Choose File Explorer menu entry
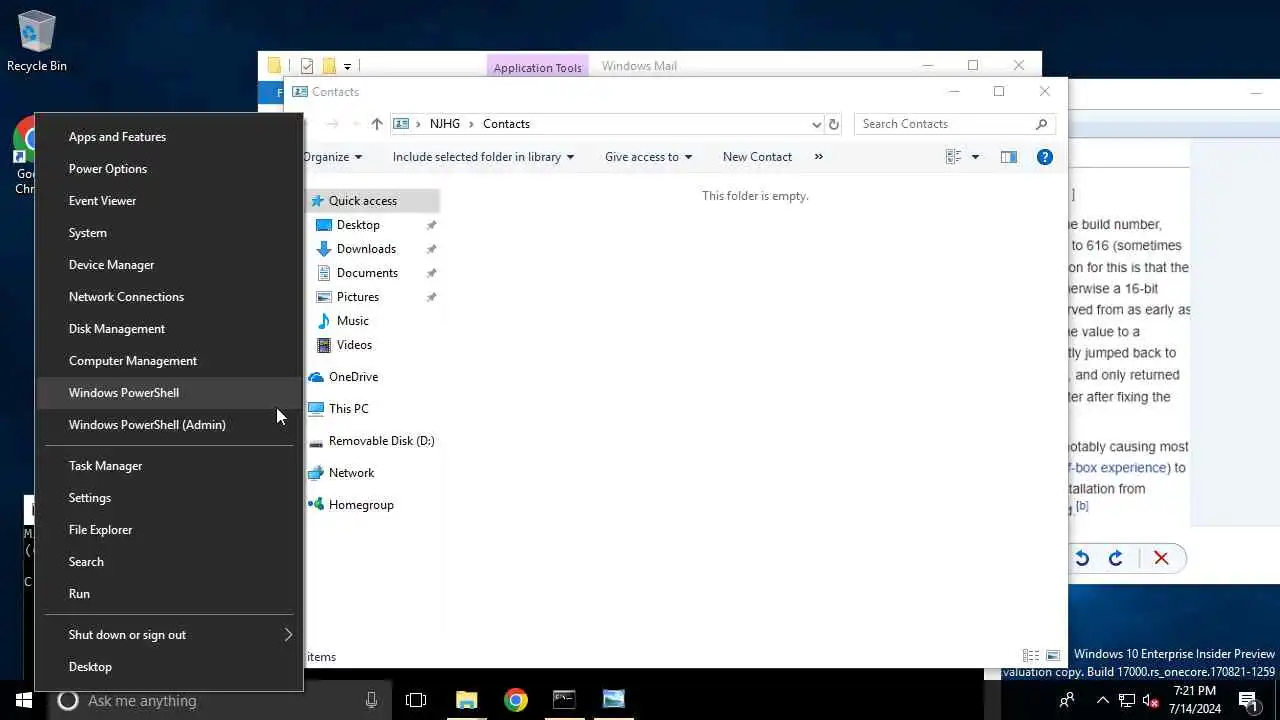This screenshot has height=720, width=1280. tap(169, 530)
